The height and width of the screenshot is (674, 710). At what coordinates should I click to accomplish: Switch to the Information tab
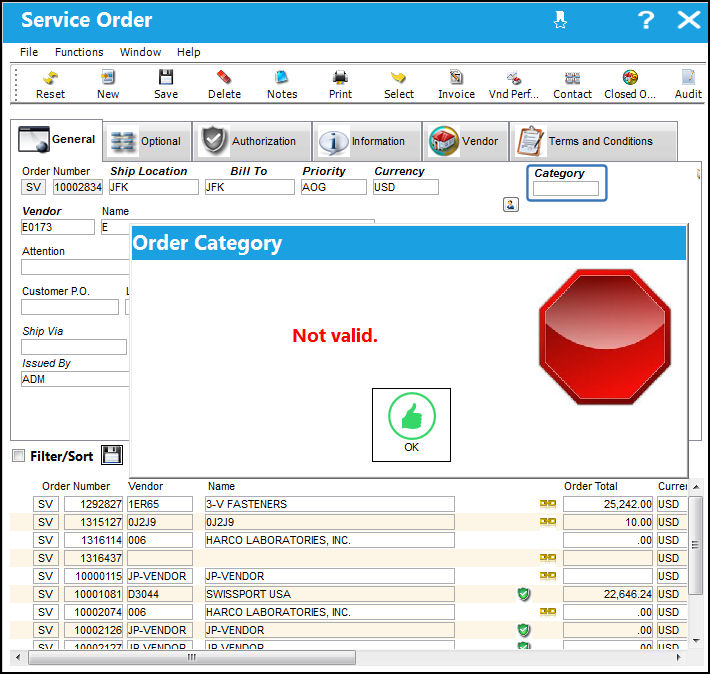(367, 141)
